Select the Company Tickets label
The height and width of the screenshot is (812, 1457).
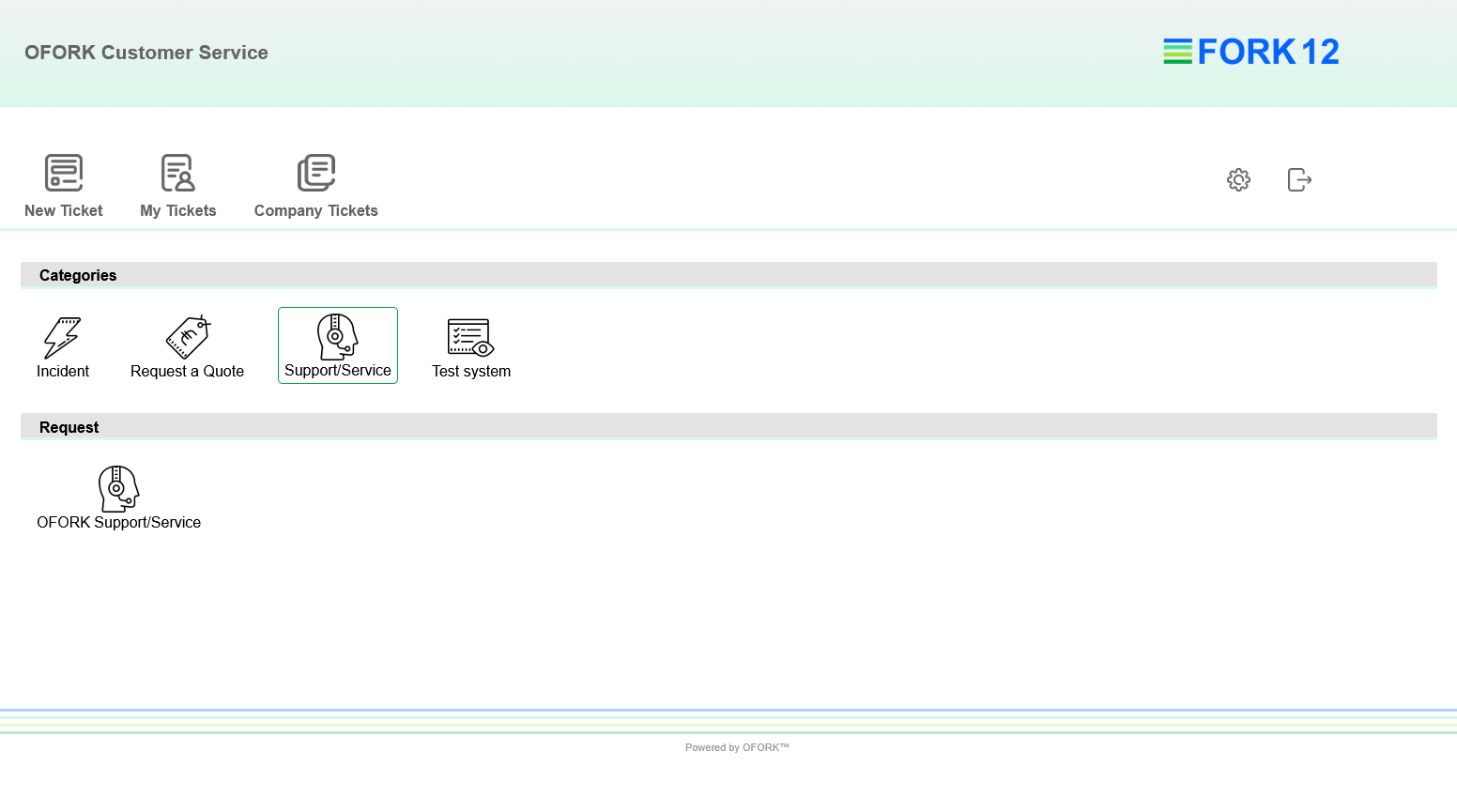point(315,210)
